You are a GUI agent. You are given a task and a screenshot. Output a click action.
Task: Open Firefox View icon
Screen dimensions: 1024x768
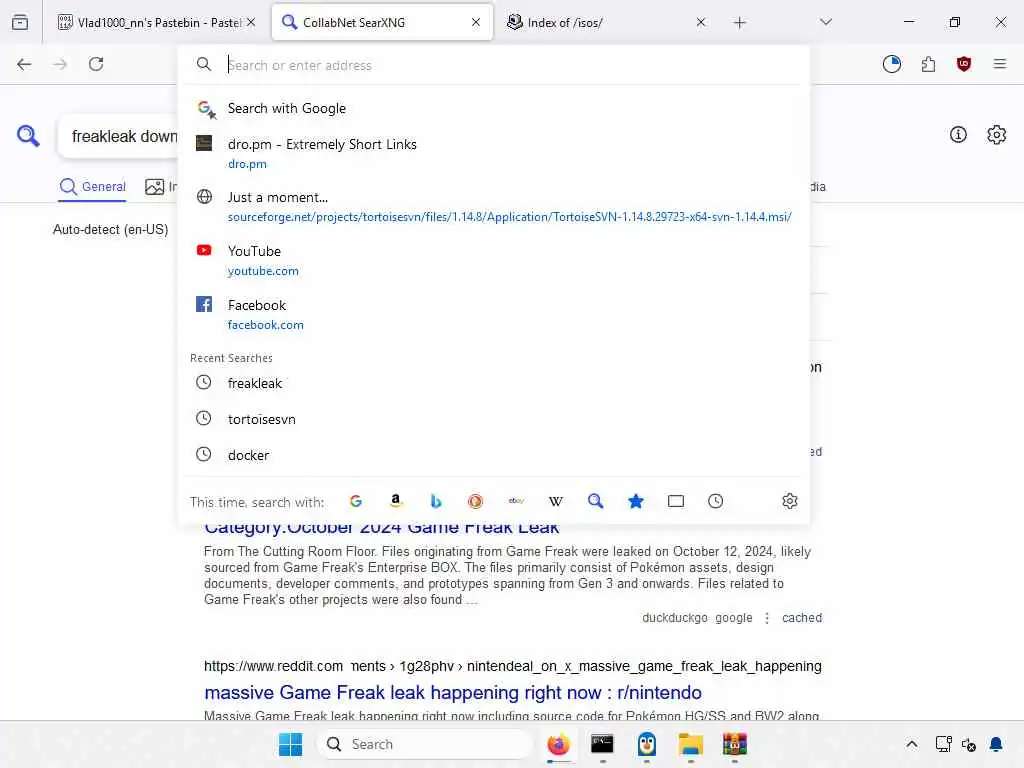(20, 22)
